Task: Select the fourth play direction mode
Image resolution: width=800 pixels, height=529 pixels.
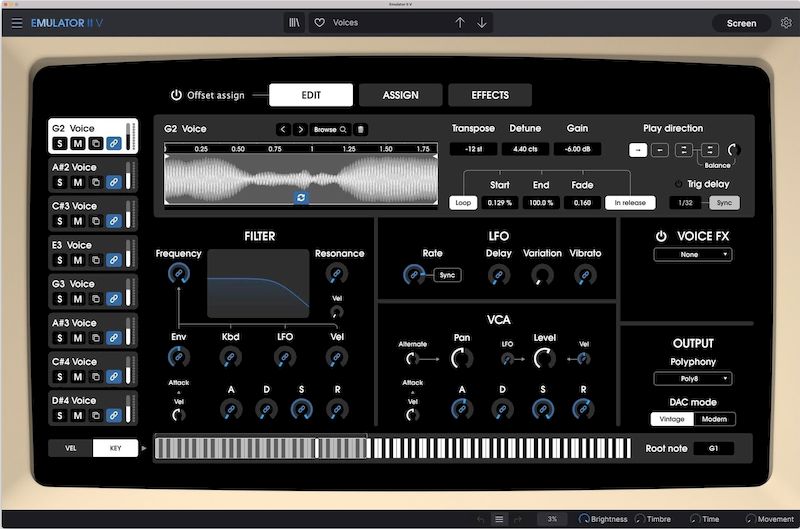Action: [710, 150]
